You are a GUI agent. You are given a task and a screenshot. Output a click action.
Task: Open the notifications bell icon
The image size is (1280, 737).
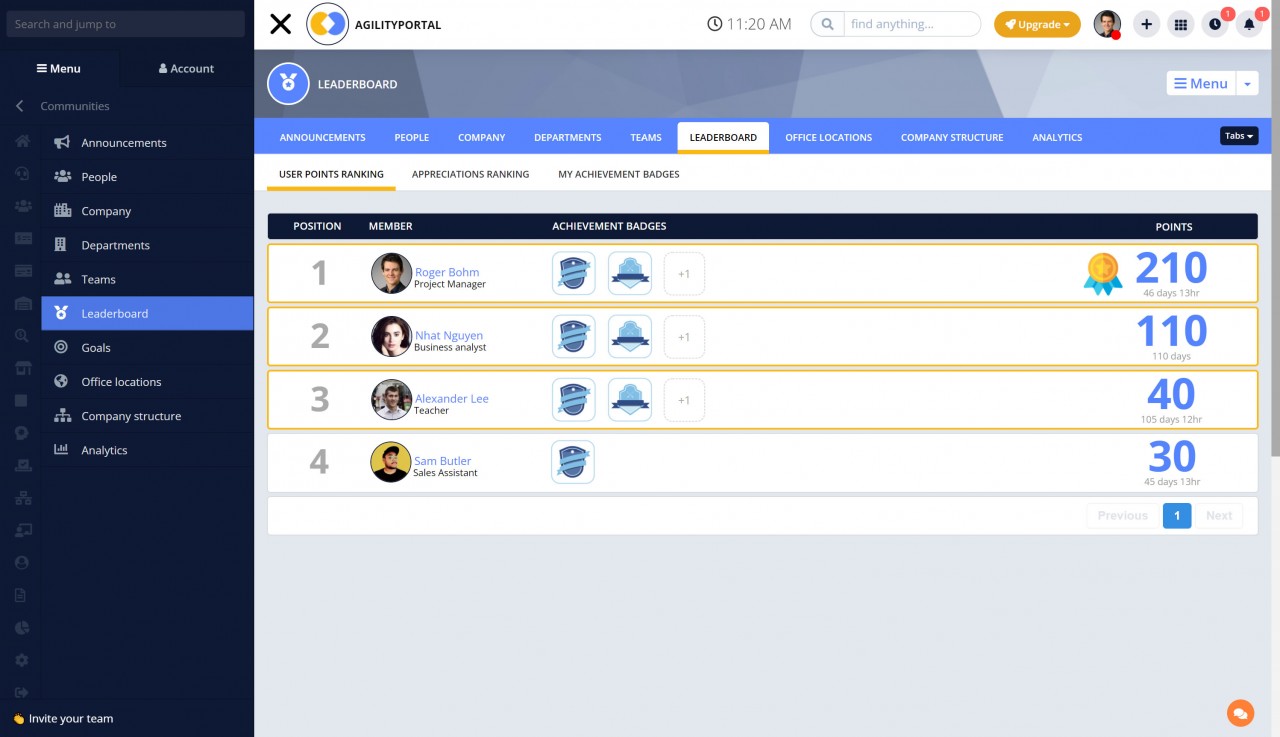pos(1249,22)
